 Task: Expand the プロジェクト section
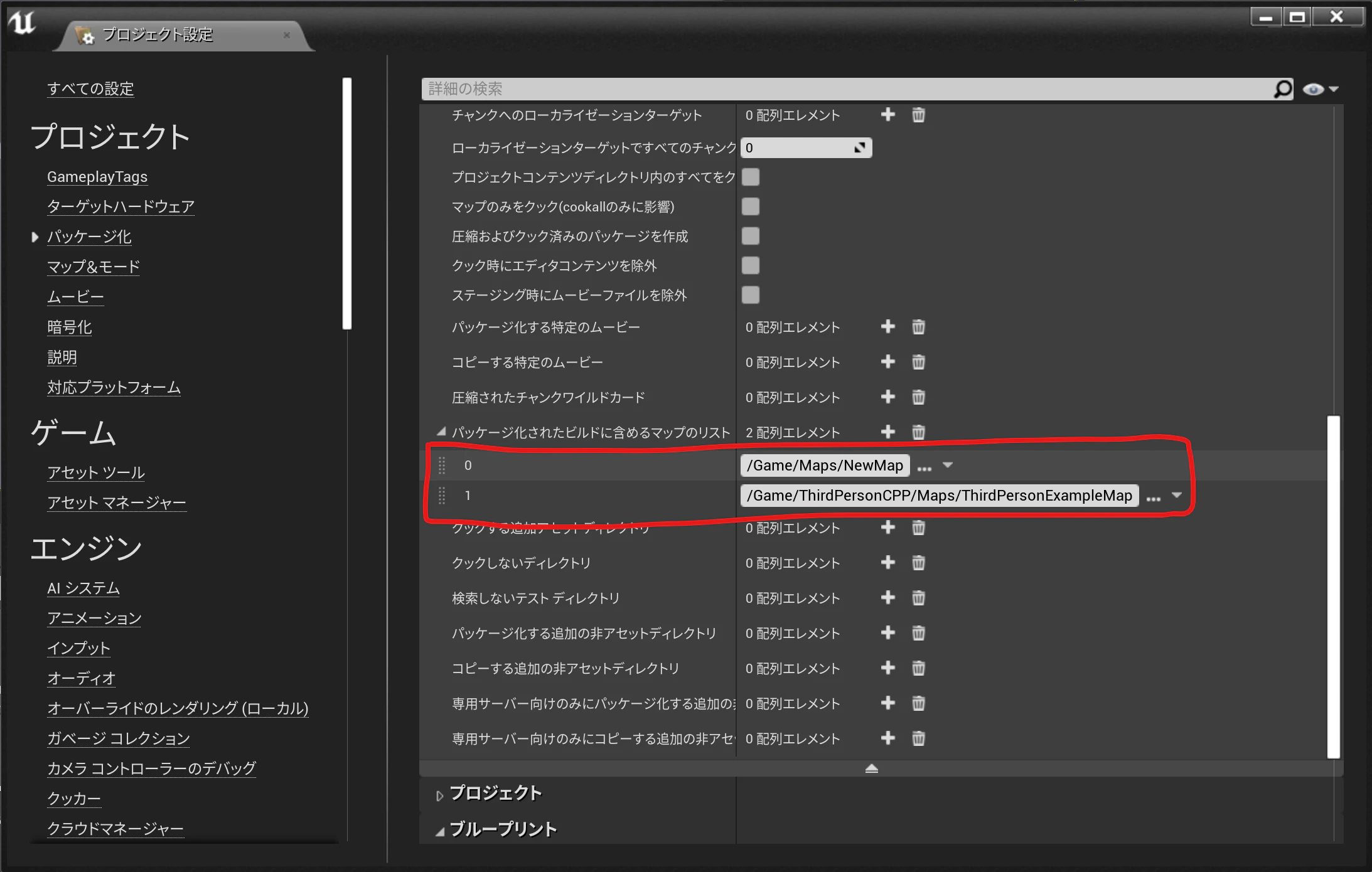click(439, 795)
